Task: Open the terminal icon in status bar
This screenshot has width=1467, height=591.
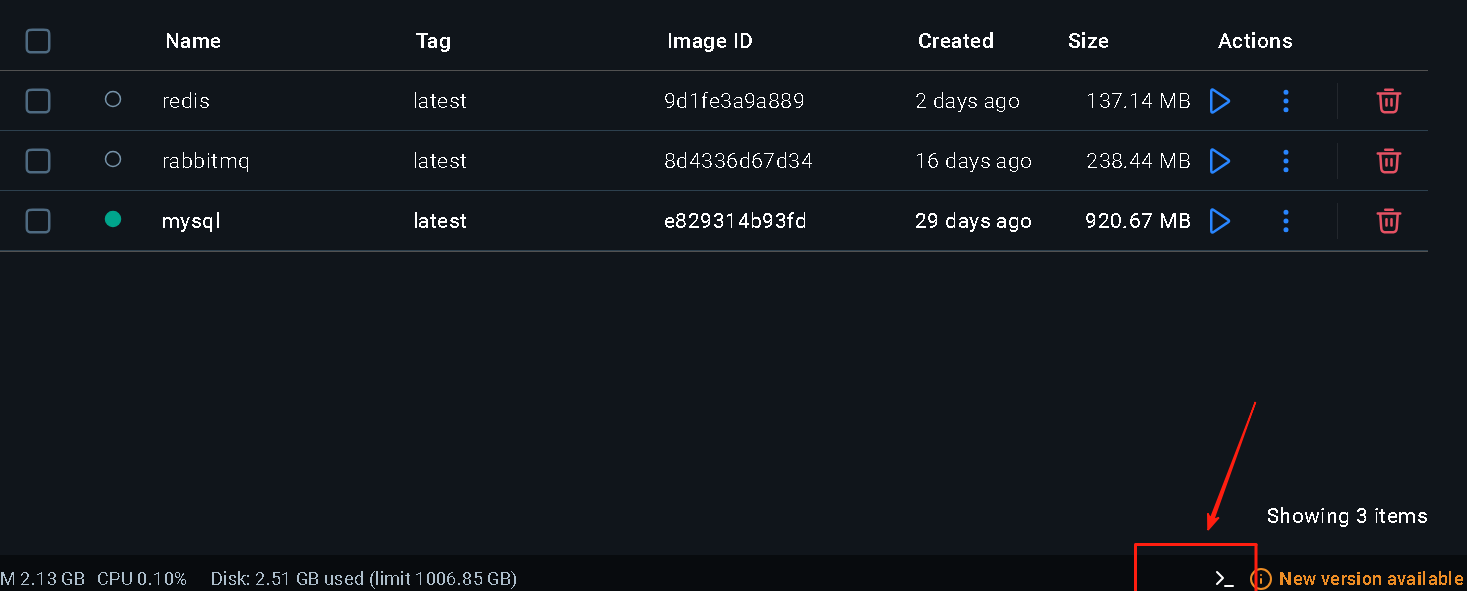Action: [x=1224, y=578]
